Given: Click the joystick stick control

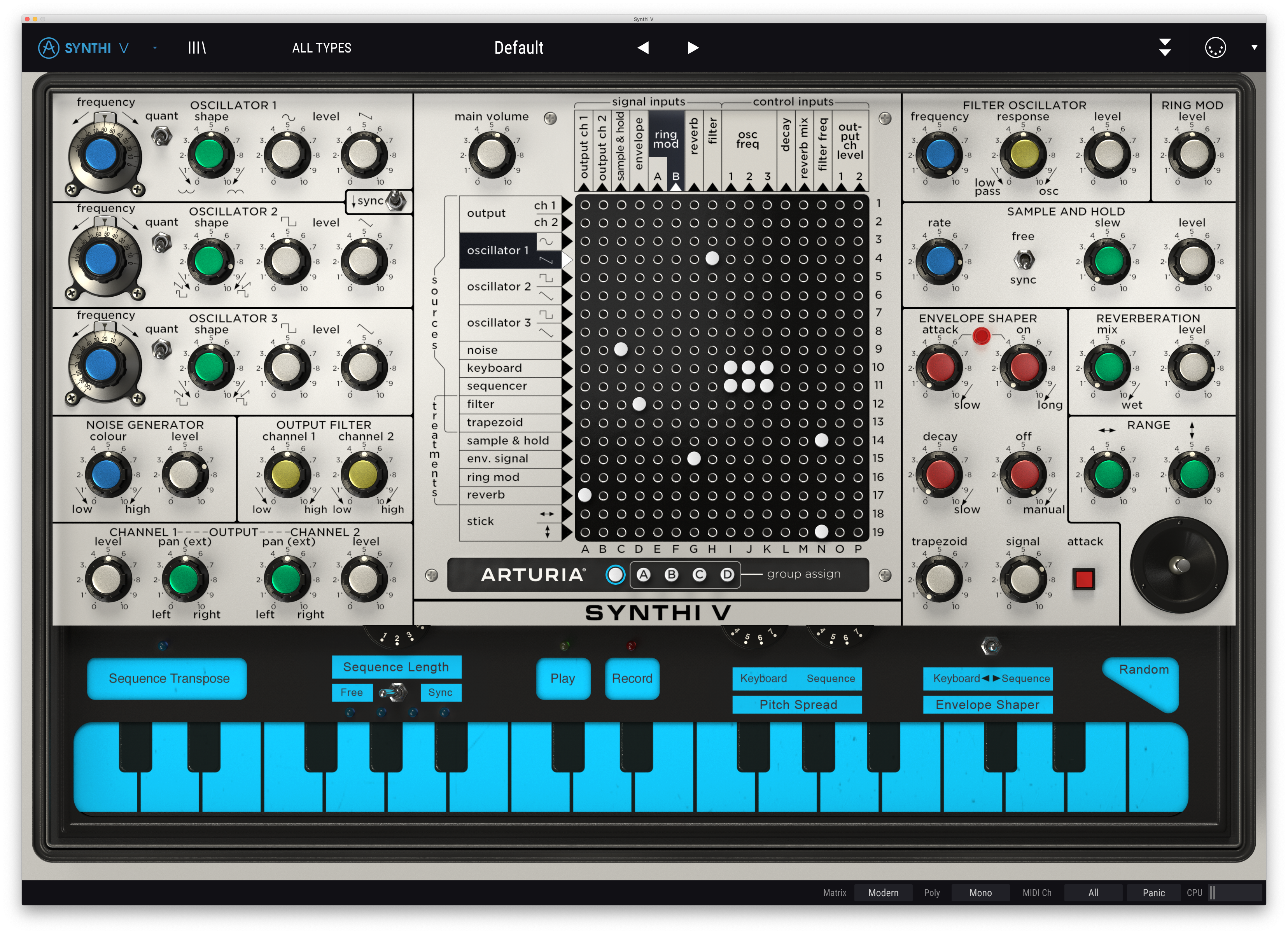Looking at the screenshot, I should [1179, 565].
